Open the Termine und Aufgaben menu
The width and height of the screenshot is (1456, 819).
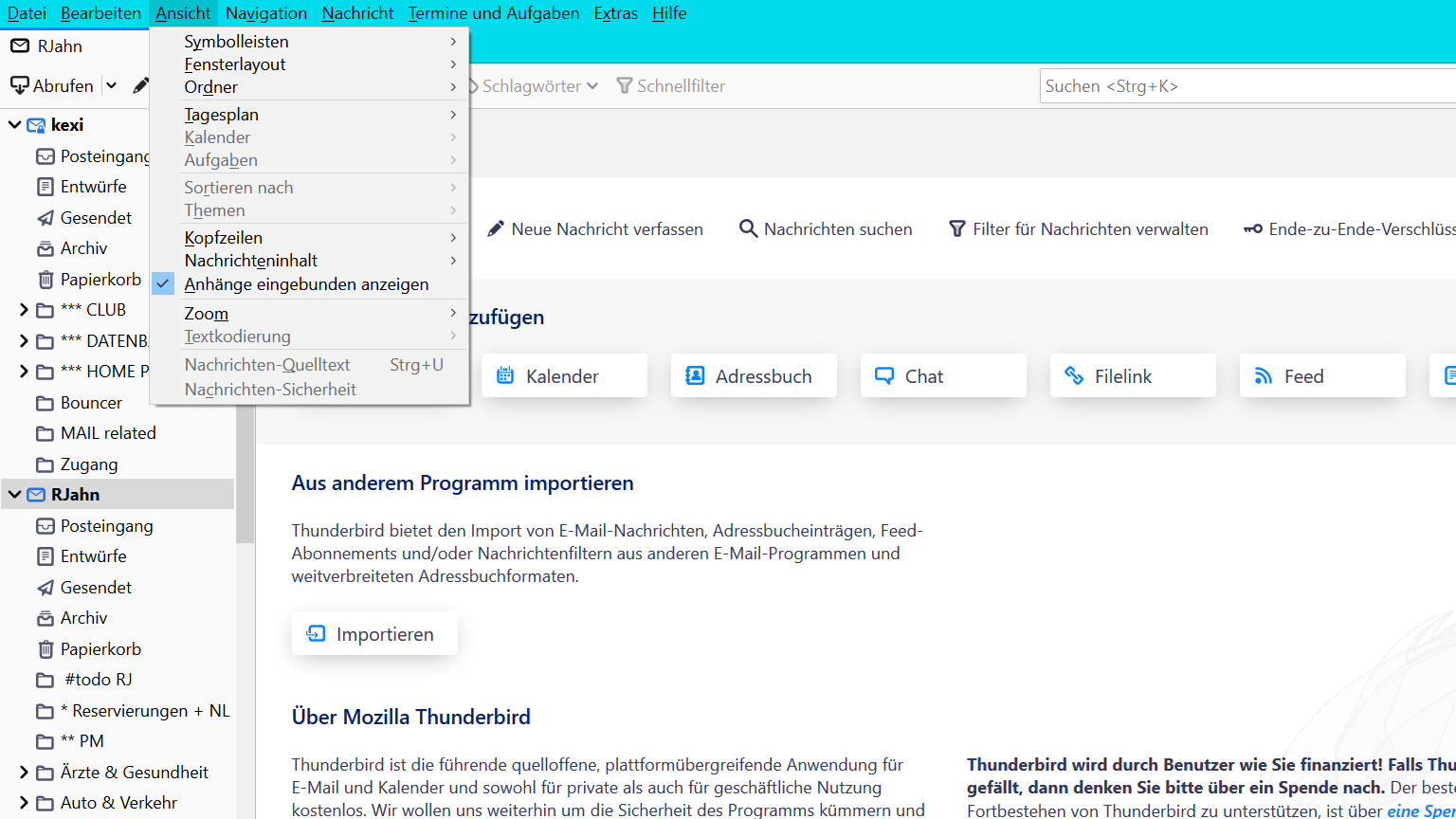click(x=494, y=13)
